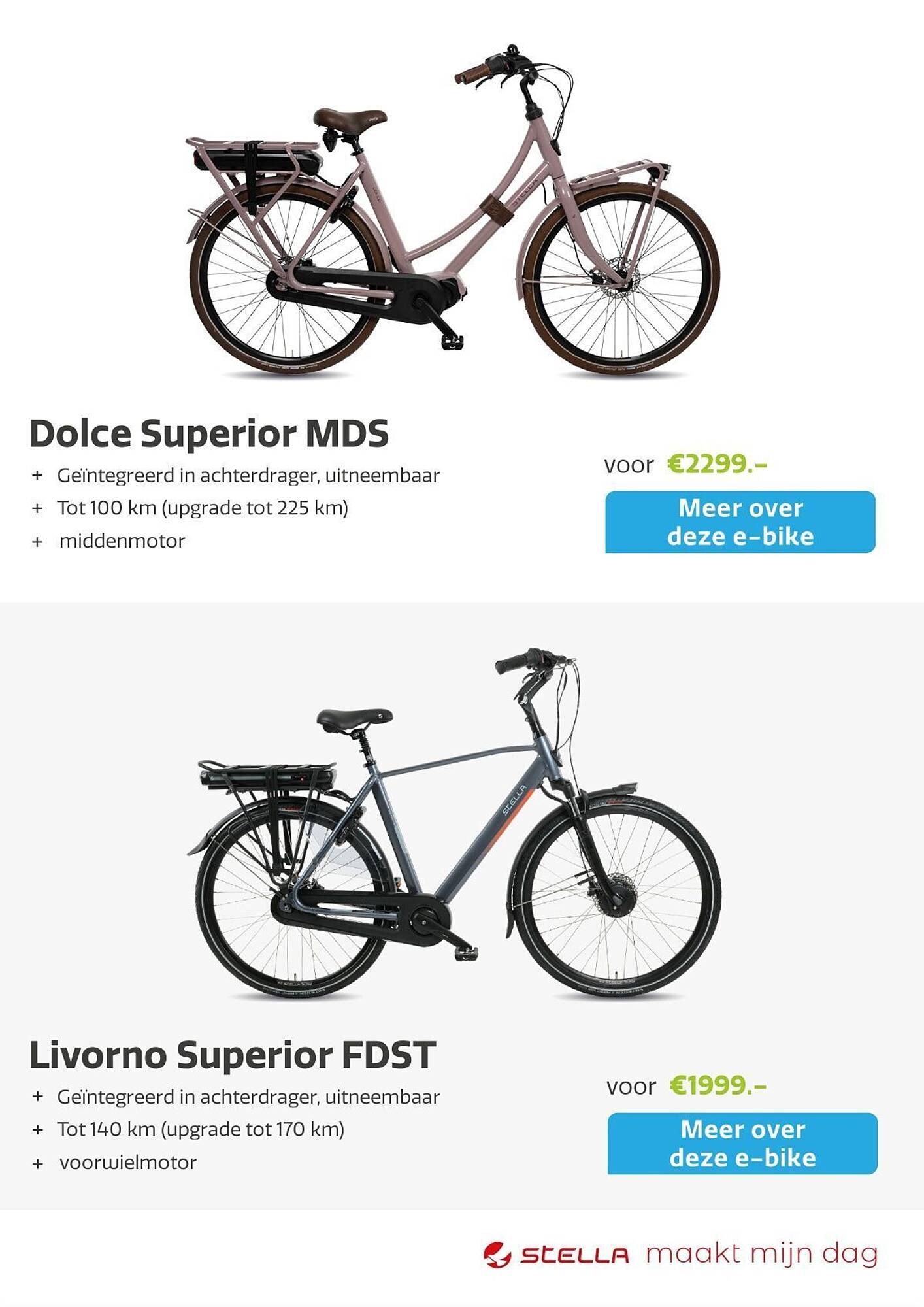This screenshot has width=924, height=1307.
Task: Click the Livorno Superior FDST heading
Action: [232, 1055]
